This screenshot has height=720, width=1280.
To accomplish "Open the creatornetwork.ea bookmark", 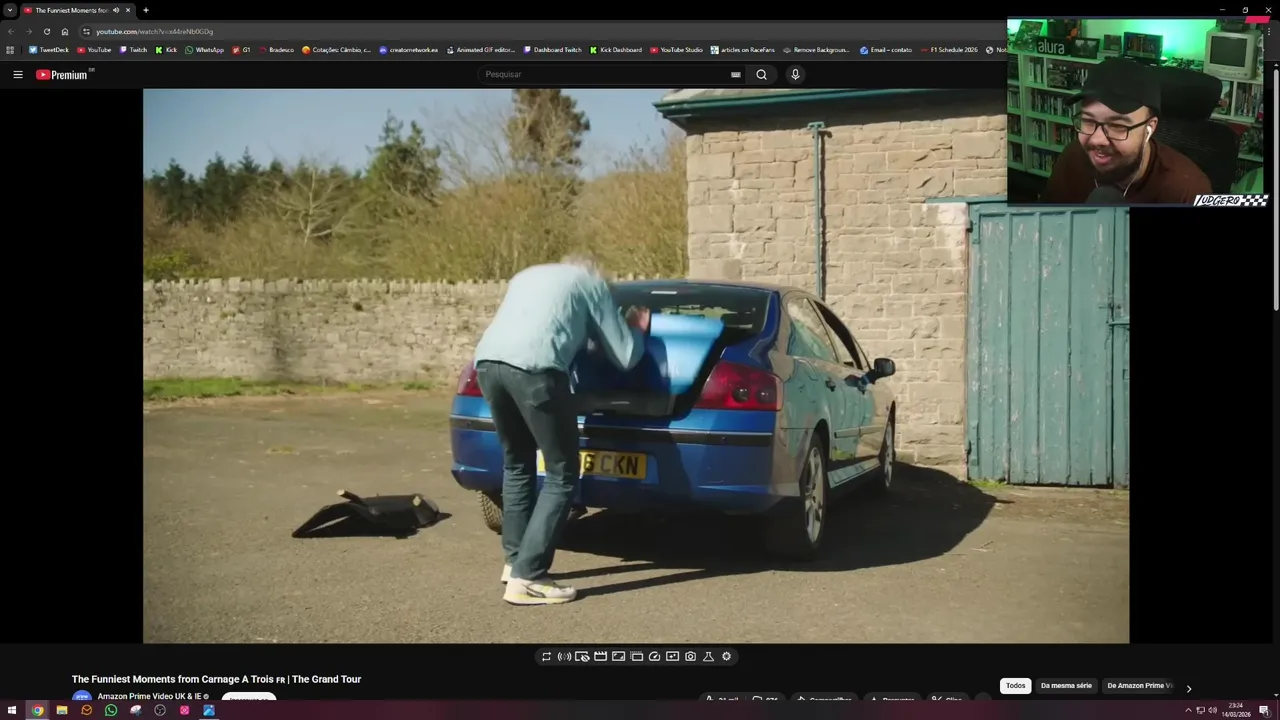I will point(408,50).
